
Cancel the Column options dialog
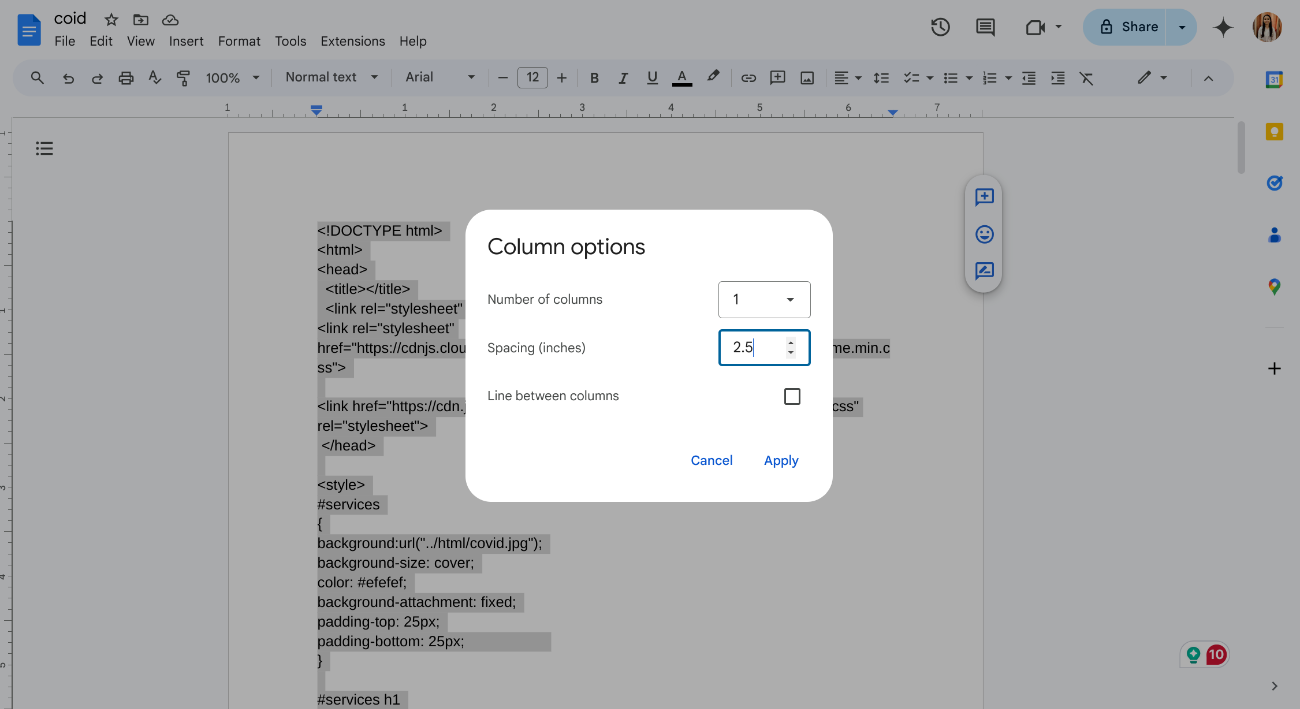pos(711,460)
